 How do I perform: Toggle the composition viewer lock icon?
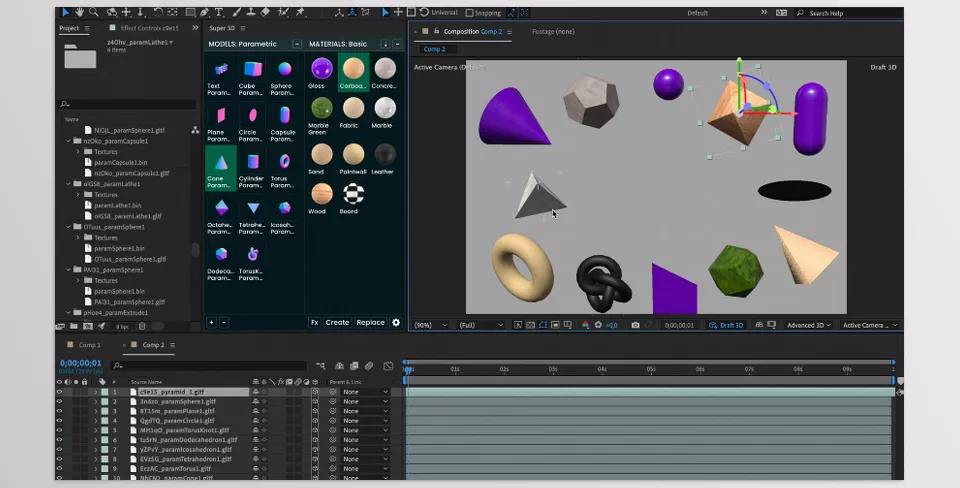[437, 31]
